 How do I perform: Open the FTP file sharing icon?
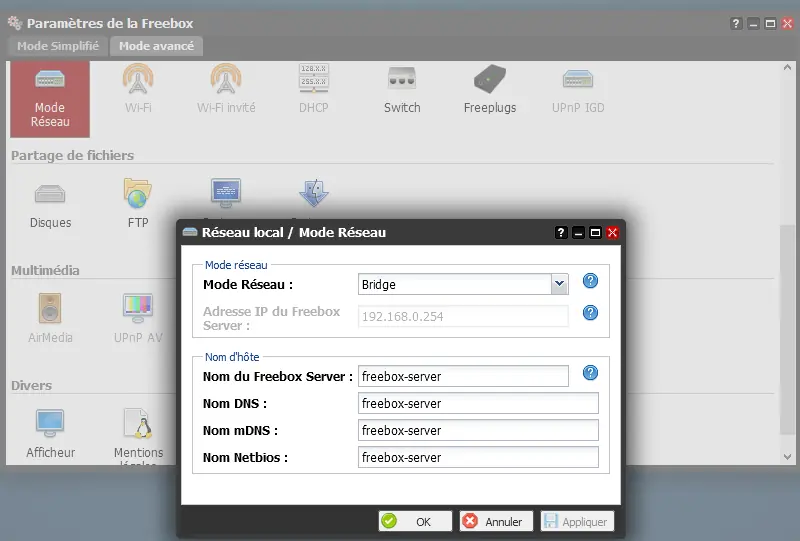pos(138,203)
